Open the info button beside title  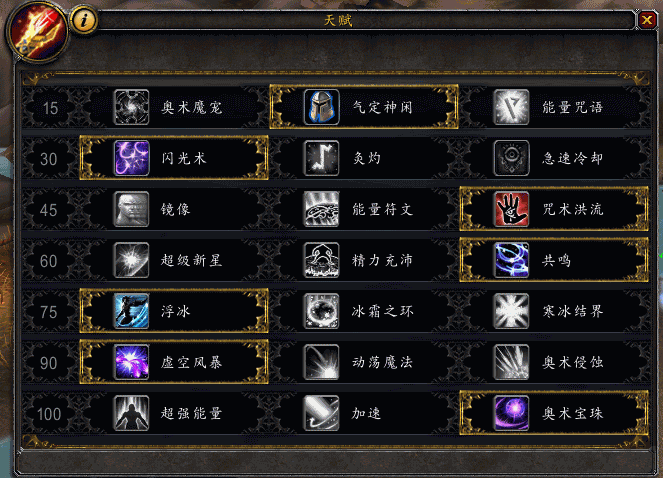click(84, 20)
